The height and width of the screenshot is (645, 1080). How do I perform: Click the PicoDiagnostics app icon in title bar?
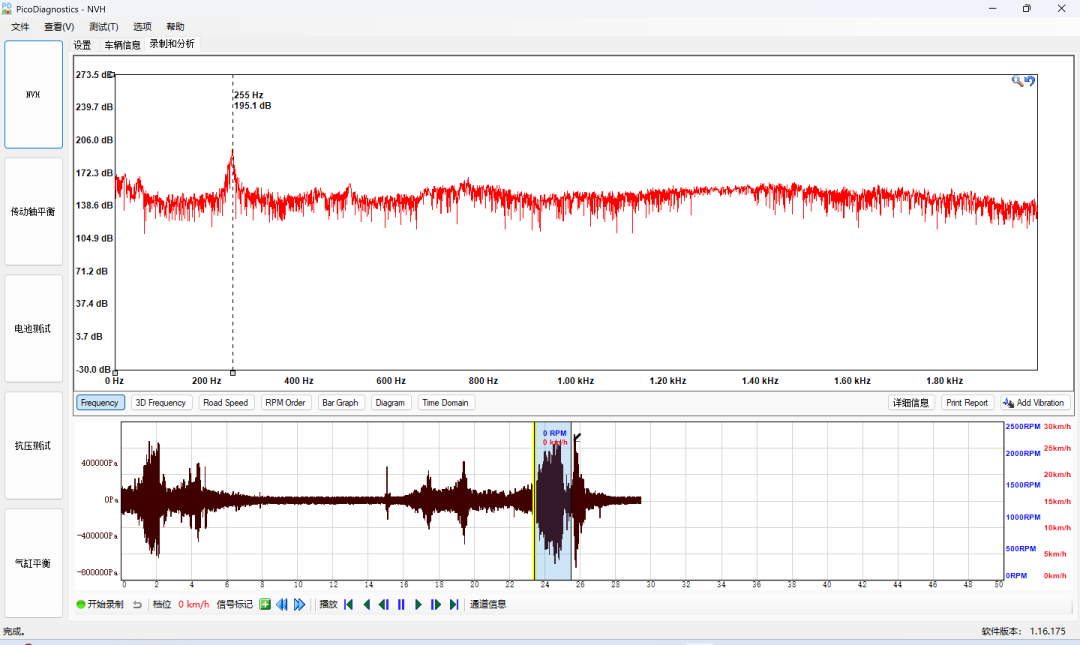tap(7, 8)
